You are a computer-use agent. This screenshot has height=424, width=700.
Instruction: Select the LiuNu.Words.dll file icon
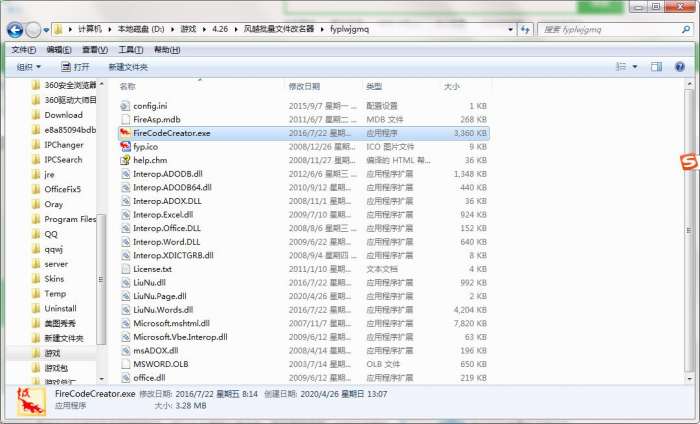pyautogui.click(x=125, y=309)
